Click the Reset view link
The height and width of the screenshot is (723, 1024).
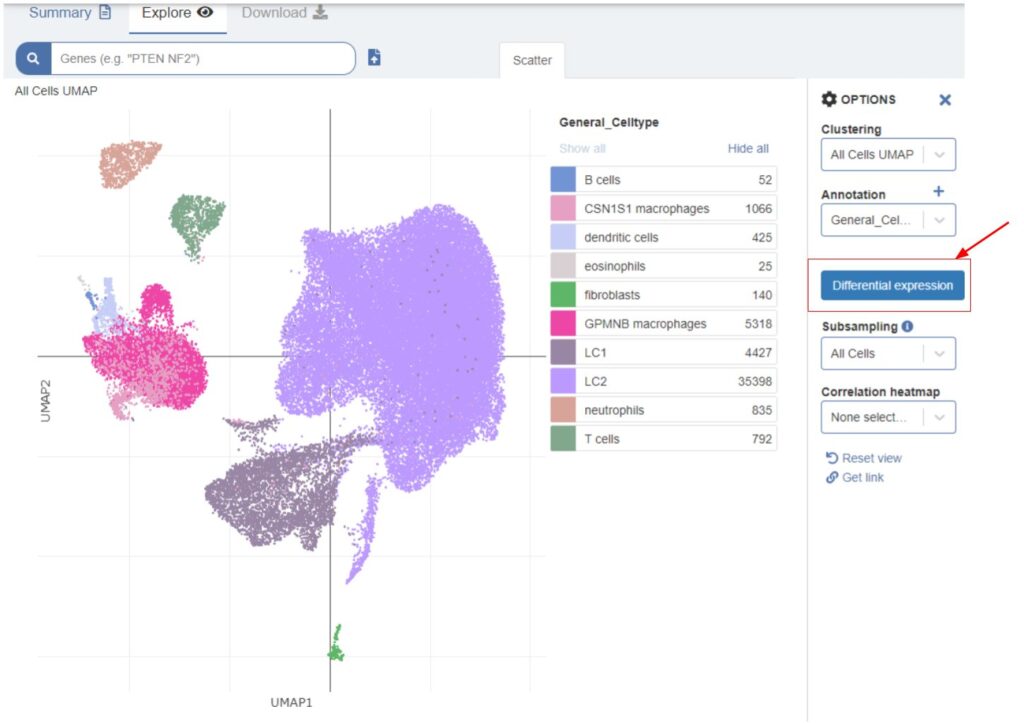[x=864, y=458]
